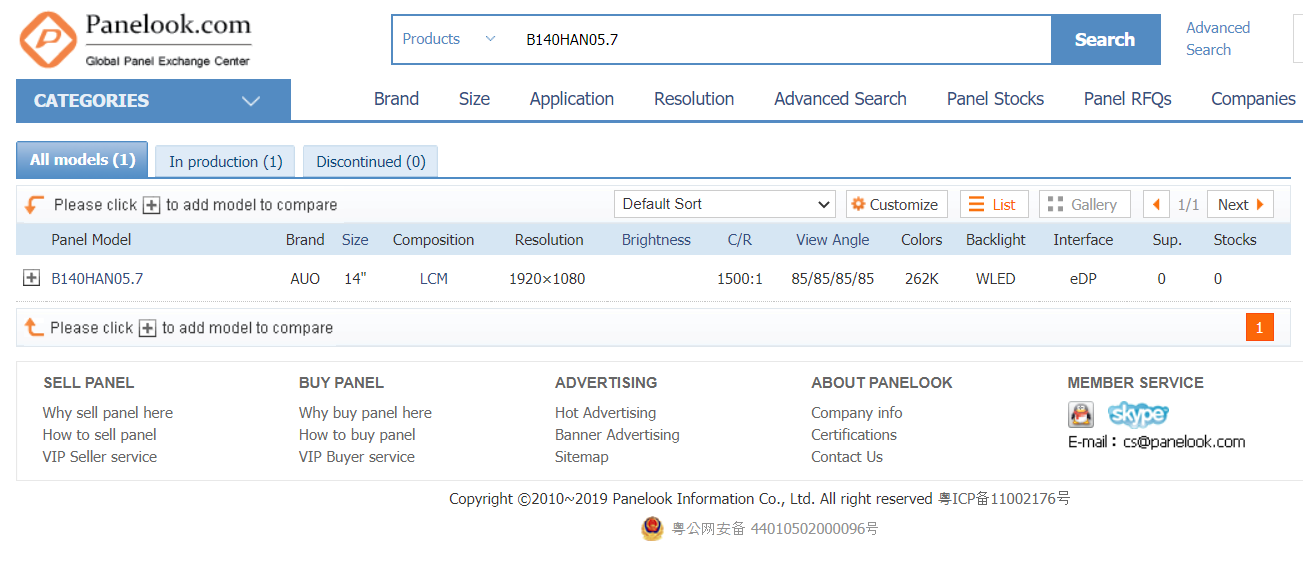Image resolution: width=1303 pixels, height=572 pixels.
Task: Open Contact Us link
Action: click(x=847, y=457)
